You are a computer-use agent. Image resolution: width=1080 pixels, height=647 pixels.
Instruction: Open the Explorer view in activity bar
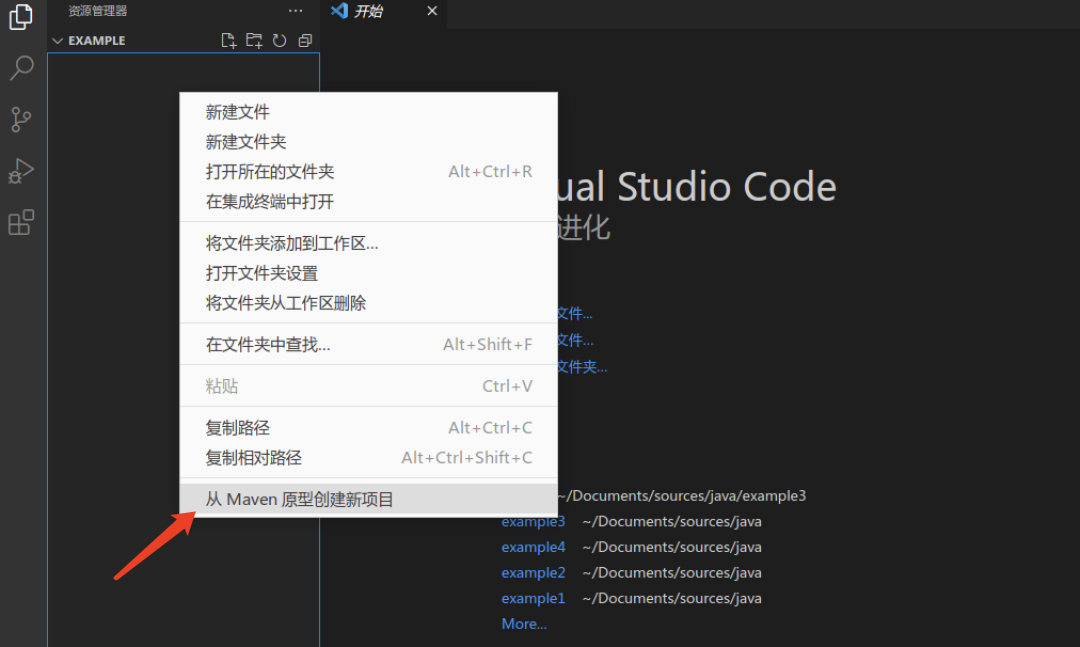click(21, 16)
